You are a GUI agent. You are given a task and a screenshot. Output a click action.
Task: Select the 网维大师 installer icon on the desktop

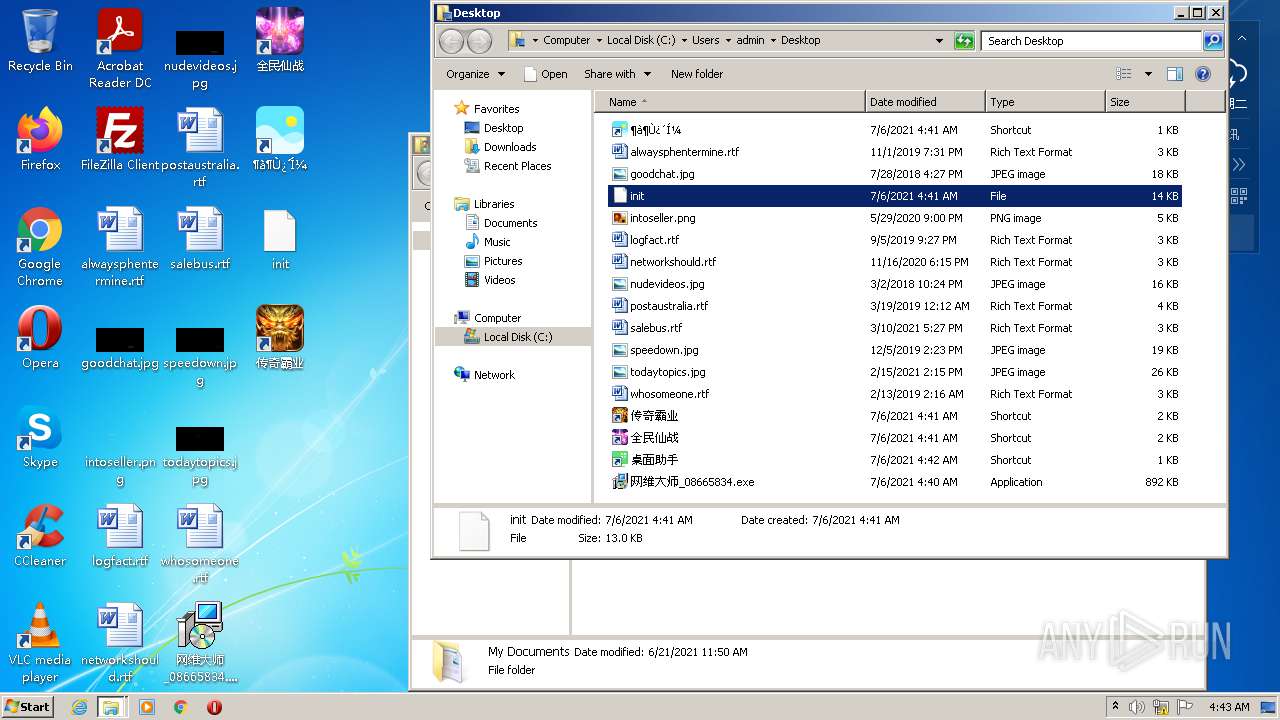coord(200,642)
